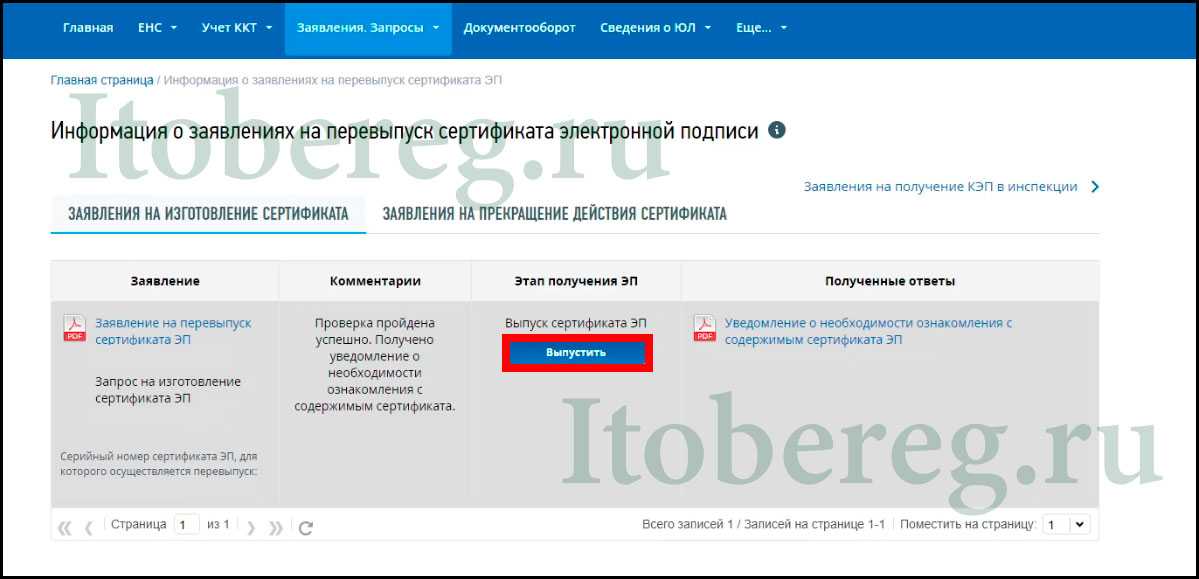Screen dimensions: 1199x579
Task: Click Проверка пройдена успешно comment text
Action: [375, 364]
